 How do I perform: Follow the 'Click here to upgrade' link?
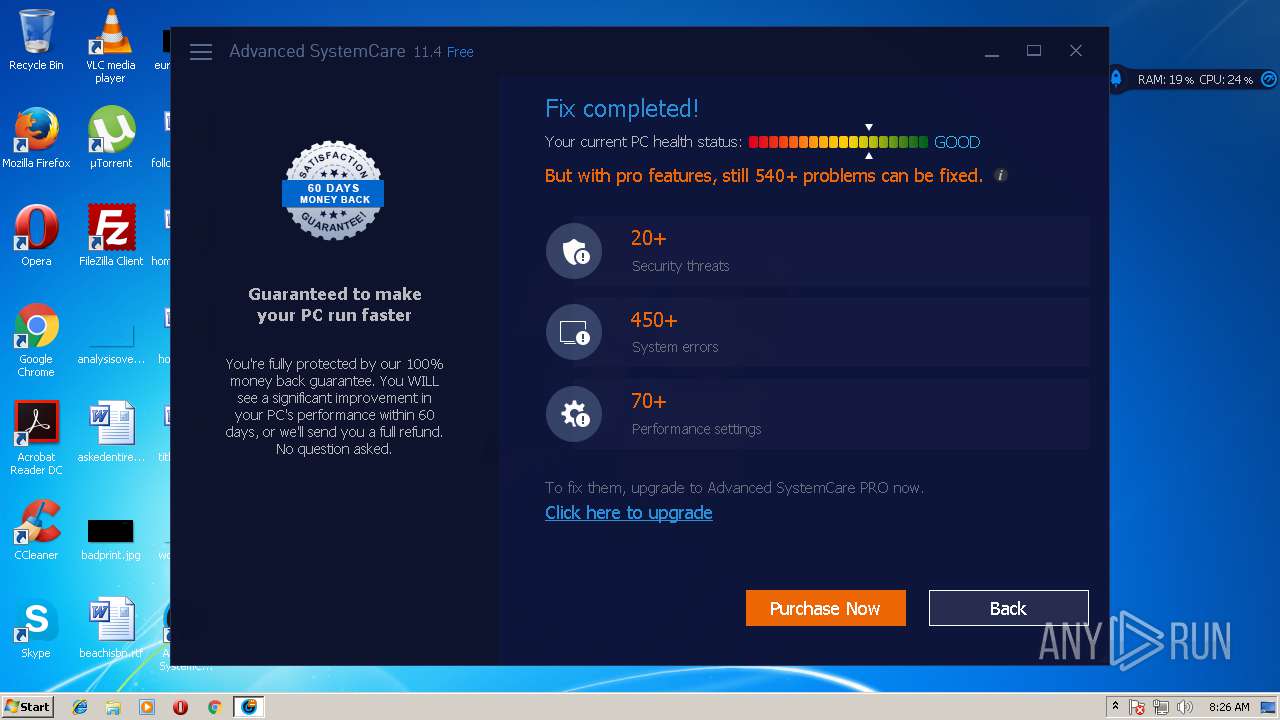[x=629, y=513]
